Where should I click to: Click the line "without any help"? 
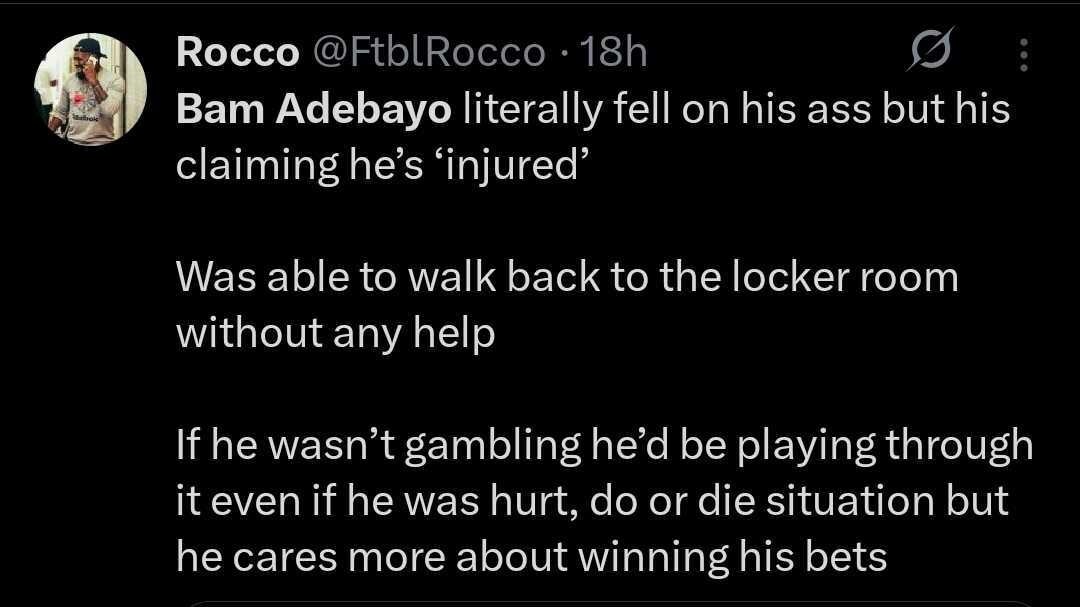pos(335,332)
